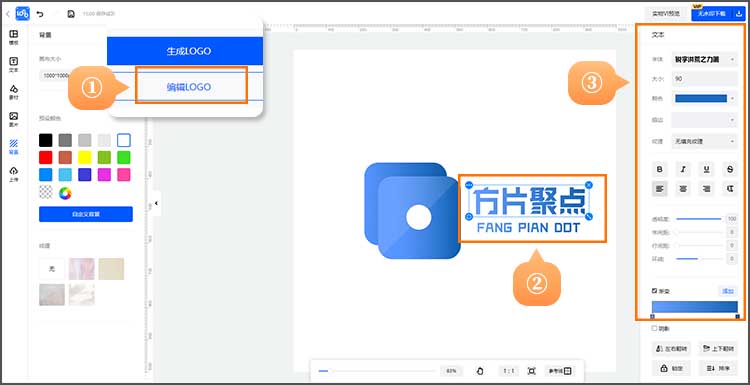This screenshot has height=385, width=750.
Task: Click the letter spacing slider
Action: coord(698,232)
